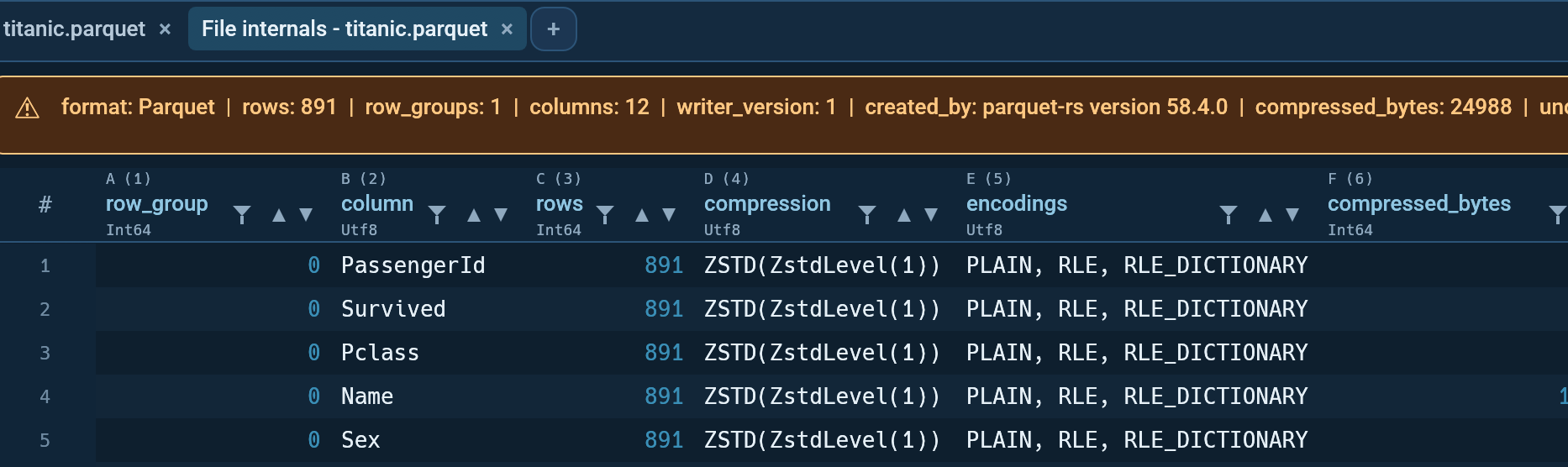Filter the compression column
This screenshot has height=467, width=1568.
coord(867,215)
